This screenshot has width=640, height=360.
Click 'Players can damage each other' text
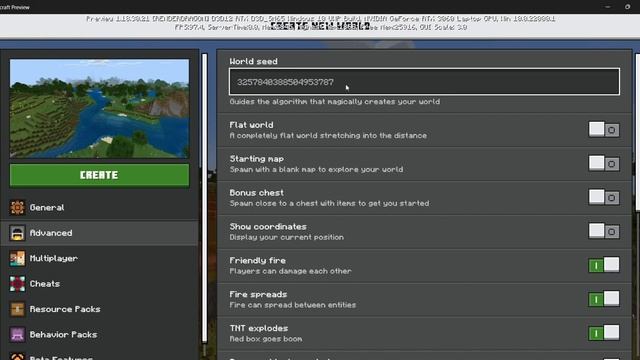pos(290,271)
